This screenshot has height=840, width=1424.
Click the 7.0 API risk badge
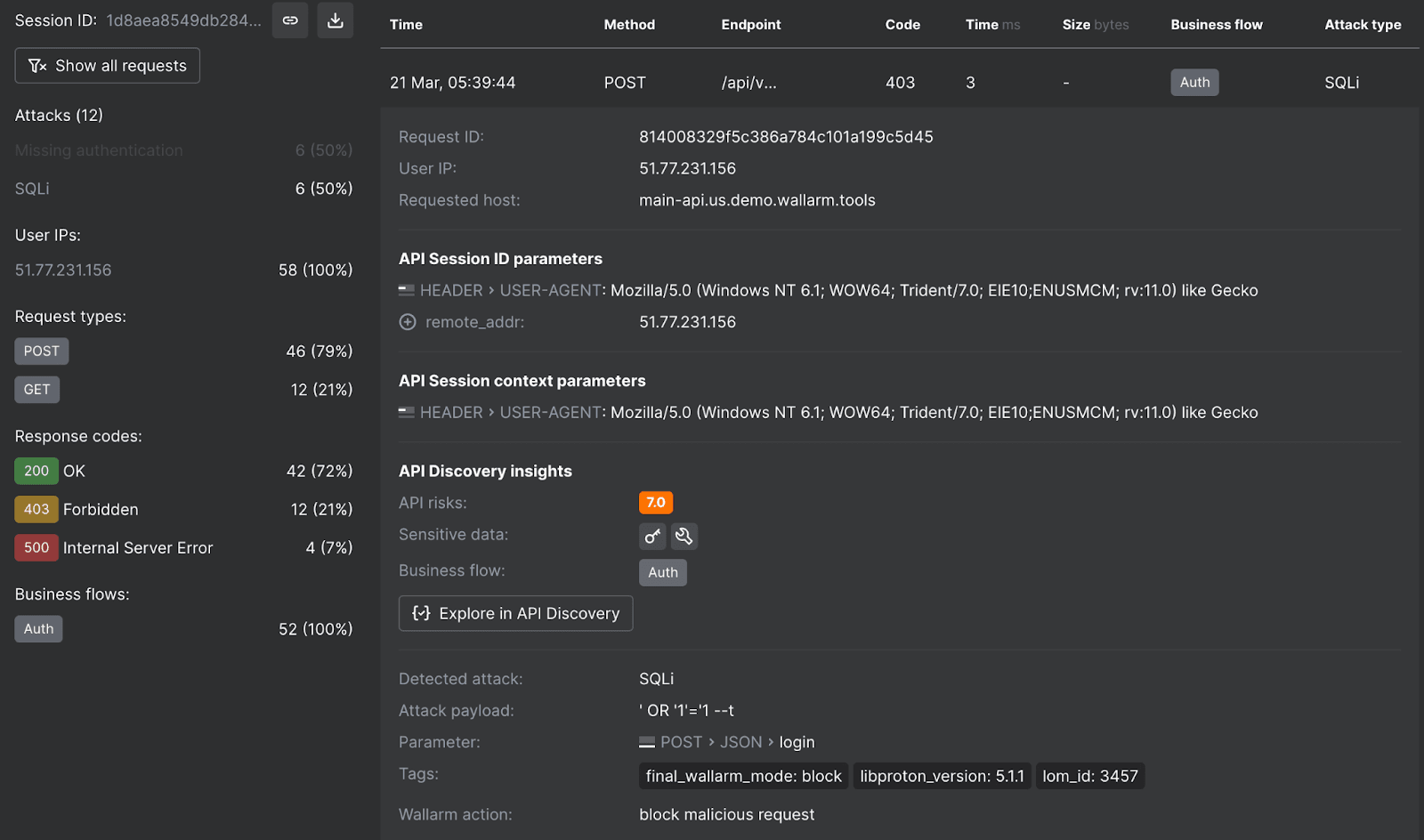pyautogui.click(x=655, y=503)
